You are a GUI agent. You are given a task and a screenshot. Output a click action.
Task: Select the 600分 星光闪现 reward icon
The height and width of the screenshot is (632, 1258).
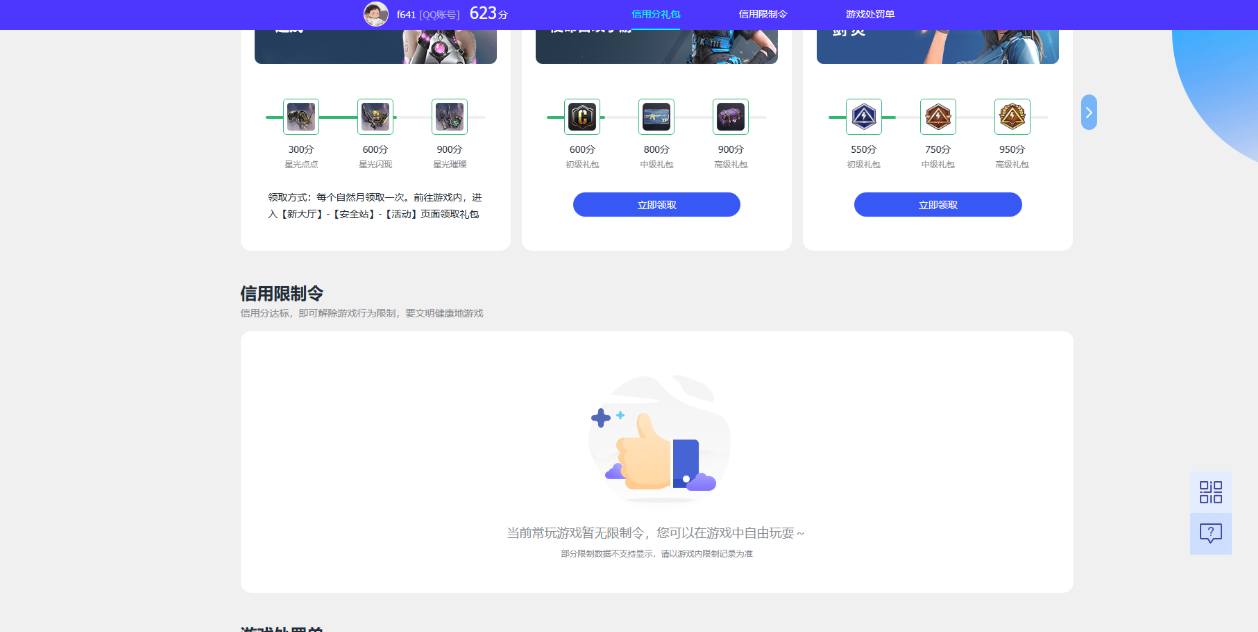click(375, 117)
